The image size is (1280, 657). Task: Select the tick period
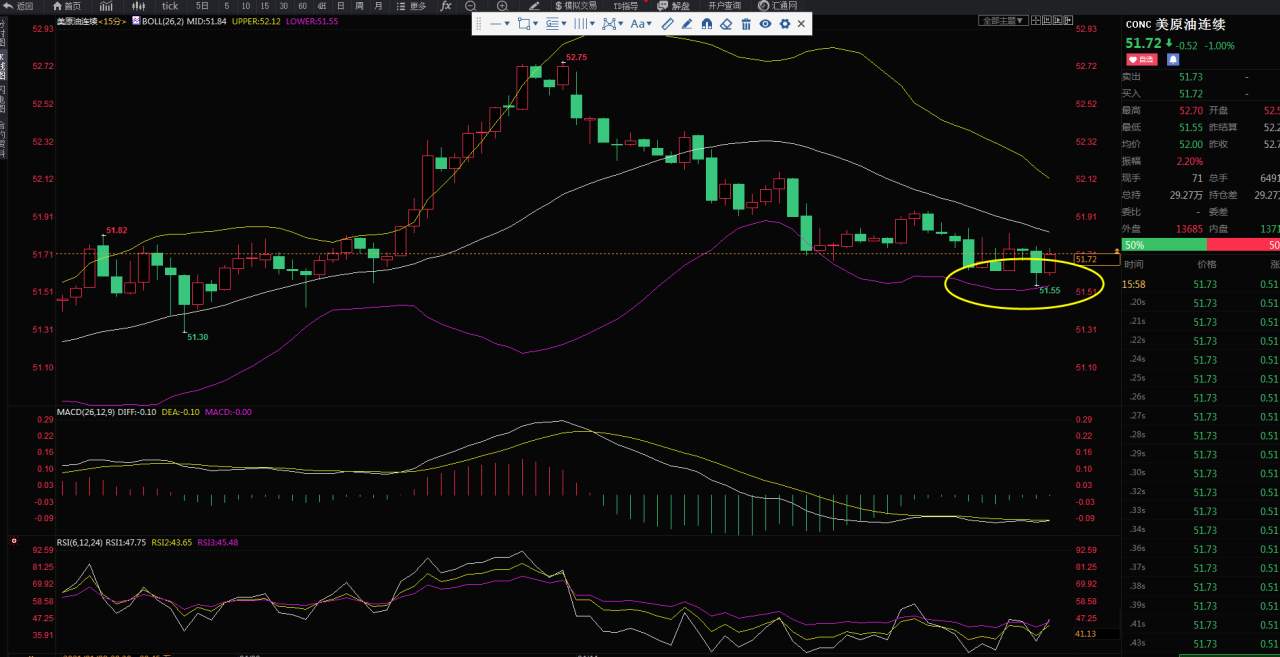pos(170,6)
